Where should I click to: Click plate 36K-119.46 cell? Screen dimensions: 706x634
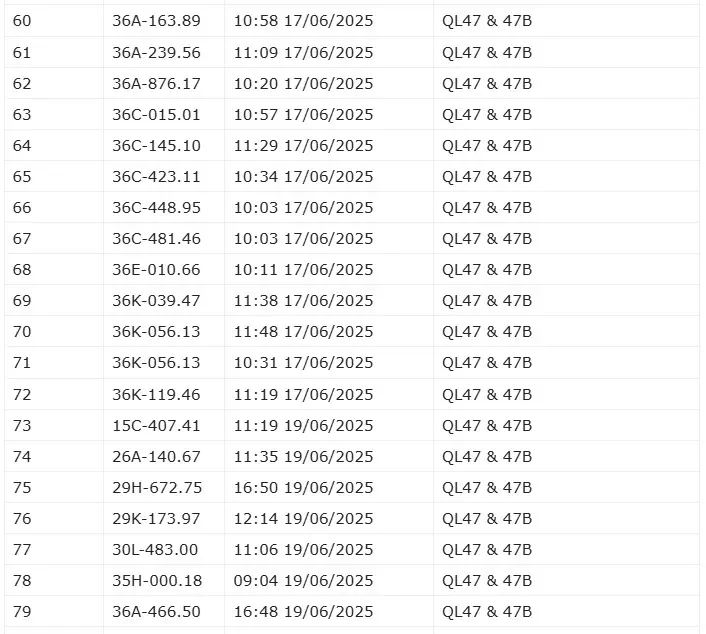(156, 394)
